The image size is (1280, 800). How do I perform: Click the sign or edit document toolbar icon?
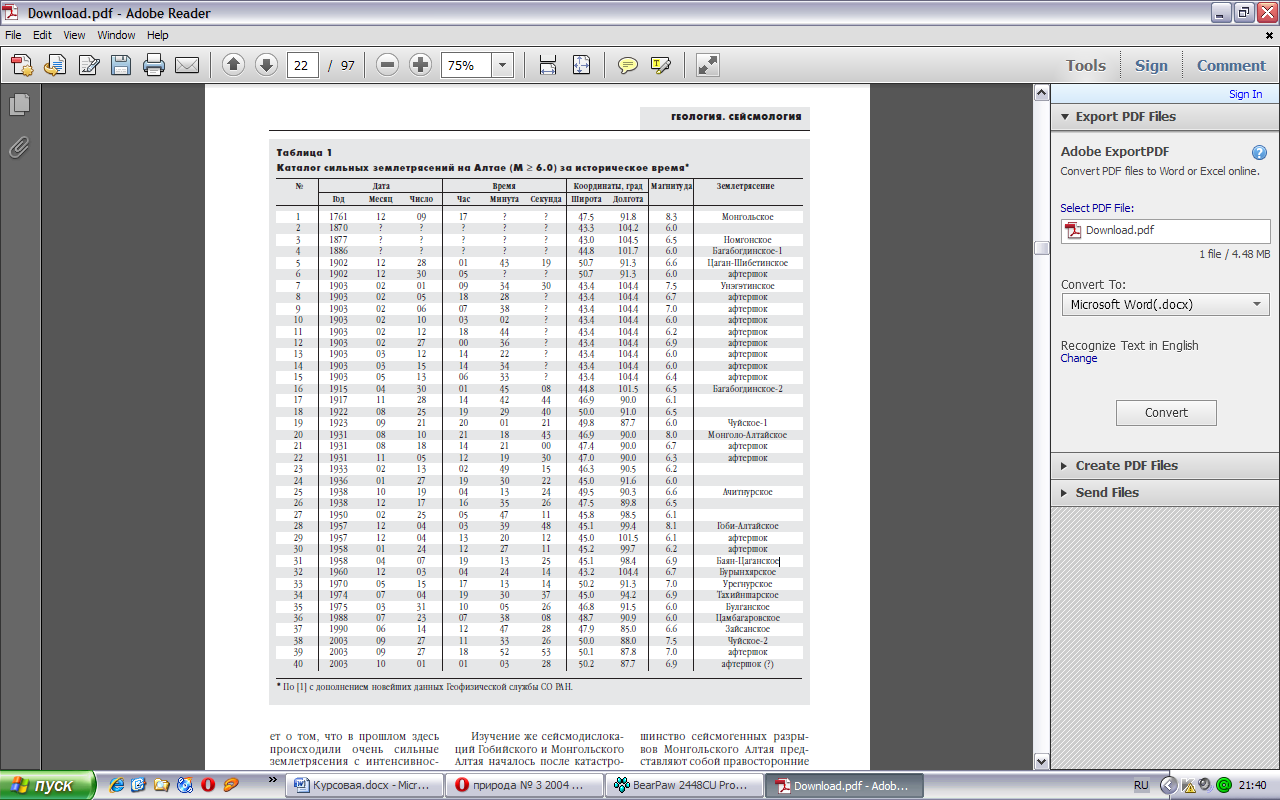coord(88,65)
